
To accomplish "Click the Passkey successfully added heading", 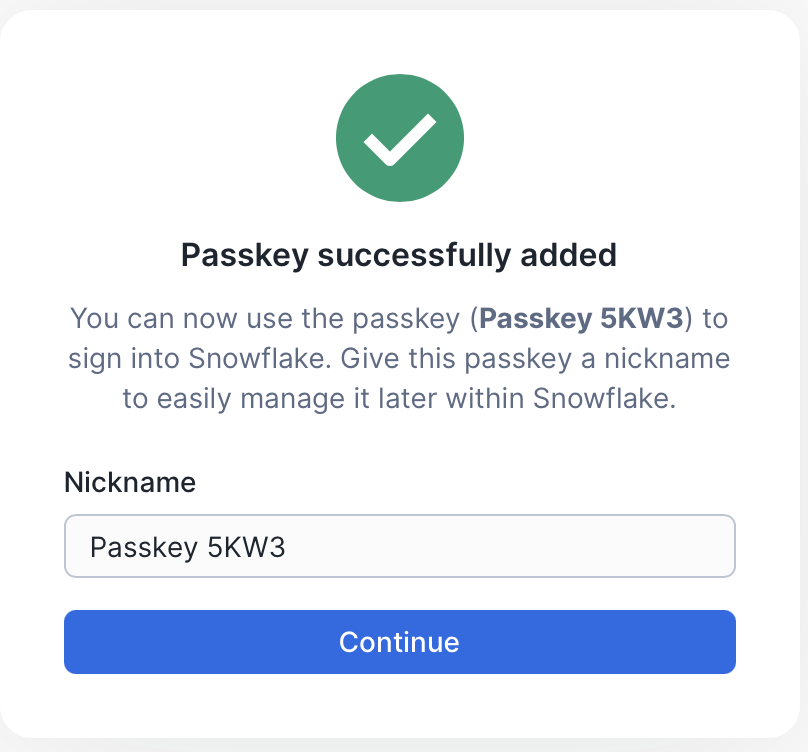I will point(399,255).
